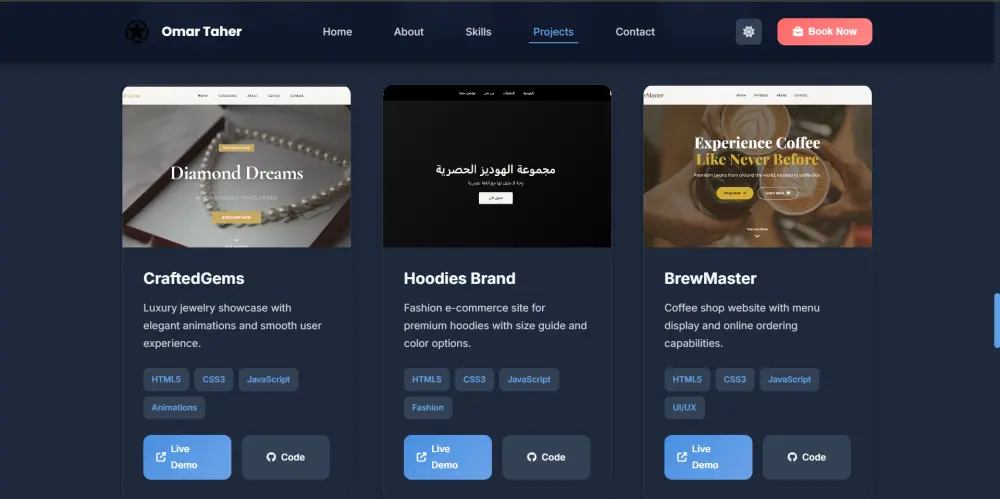Image resolution: width=1000 pixels, height=499 pixels.
Task: Open the Hoodies Brand Live Demo
Action: 448,457
